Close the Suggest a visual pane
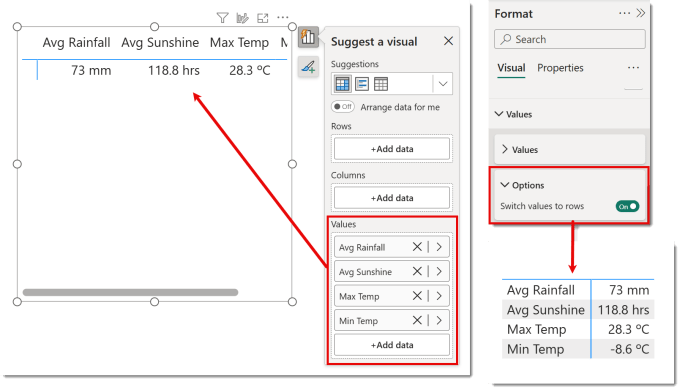 coord(448,41)
